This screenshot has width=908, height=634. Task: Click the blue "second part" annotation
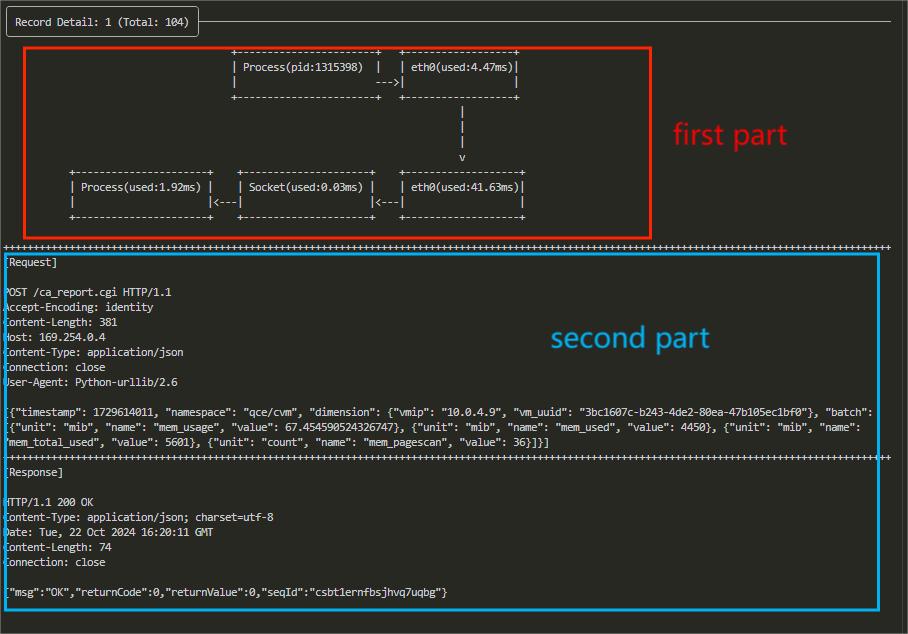pyautogui.click(x=629, y=338)
